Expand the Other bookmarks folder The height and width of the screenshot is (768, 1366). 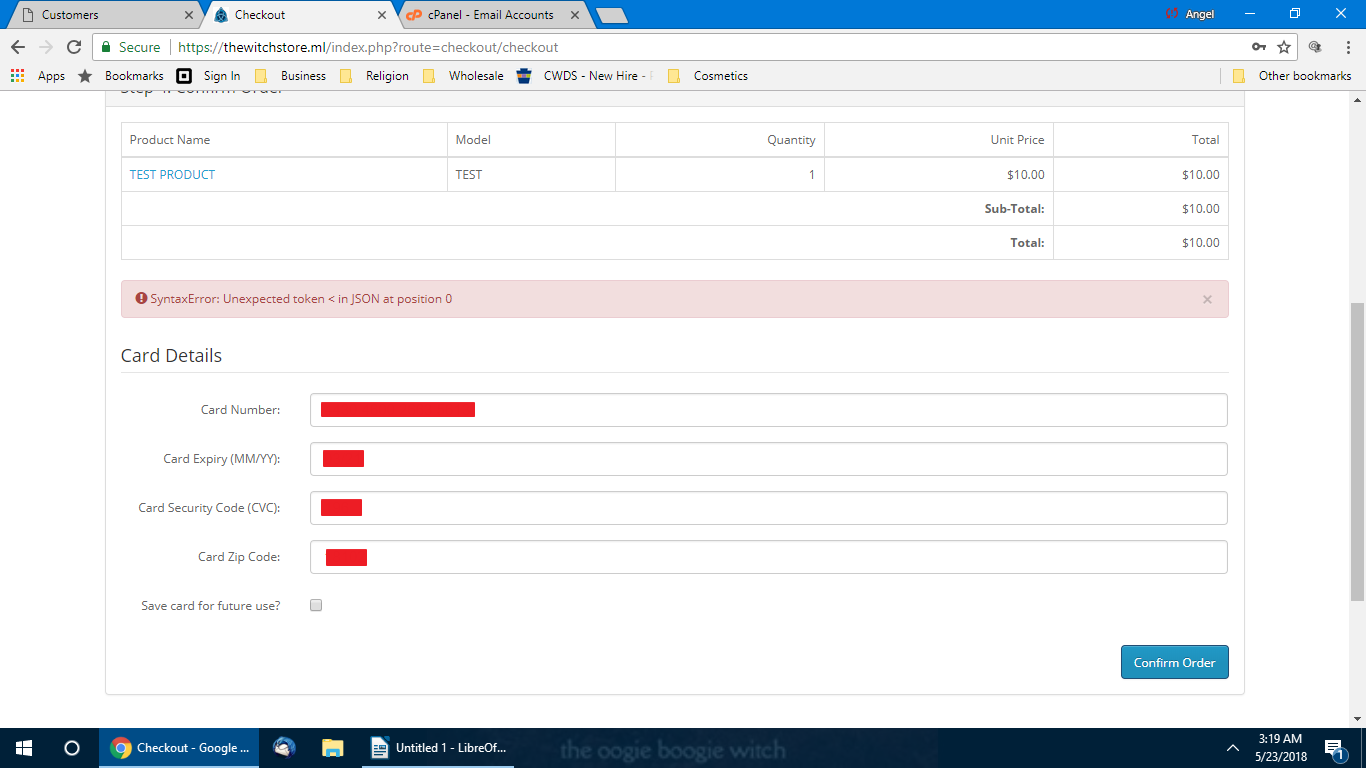pos(1292,76)
